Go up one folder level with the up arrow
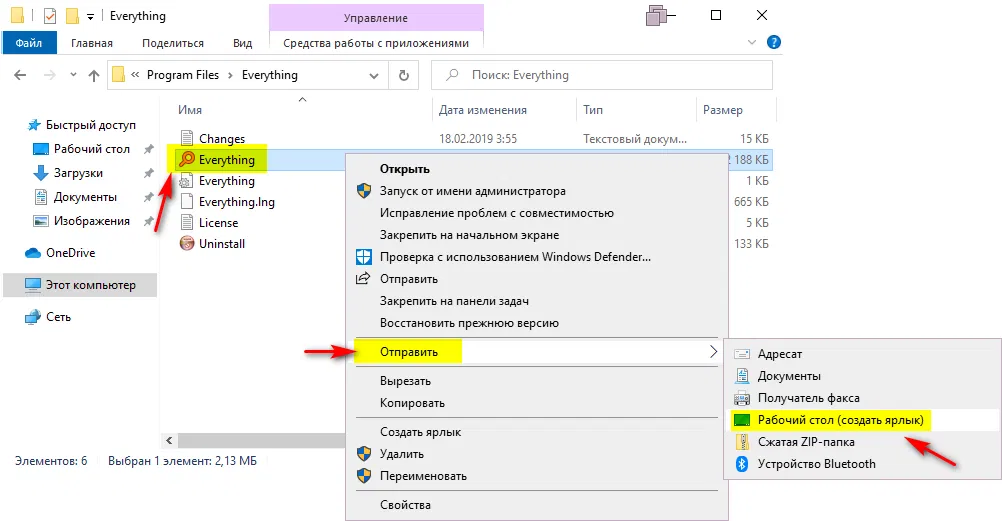 pos(94,75)
